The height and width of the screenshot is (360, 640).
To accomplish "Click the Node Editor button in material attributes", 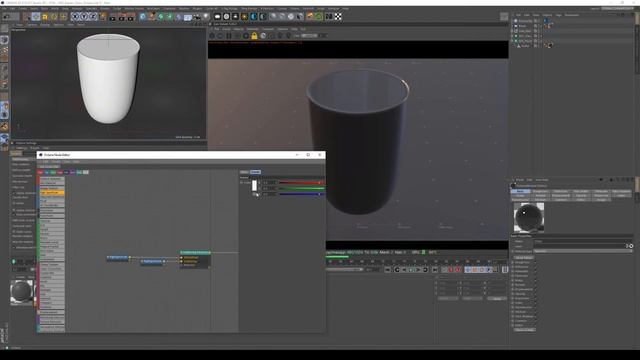I will tap(524, 258).
